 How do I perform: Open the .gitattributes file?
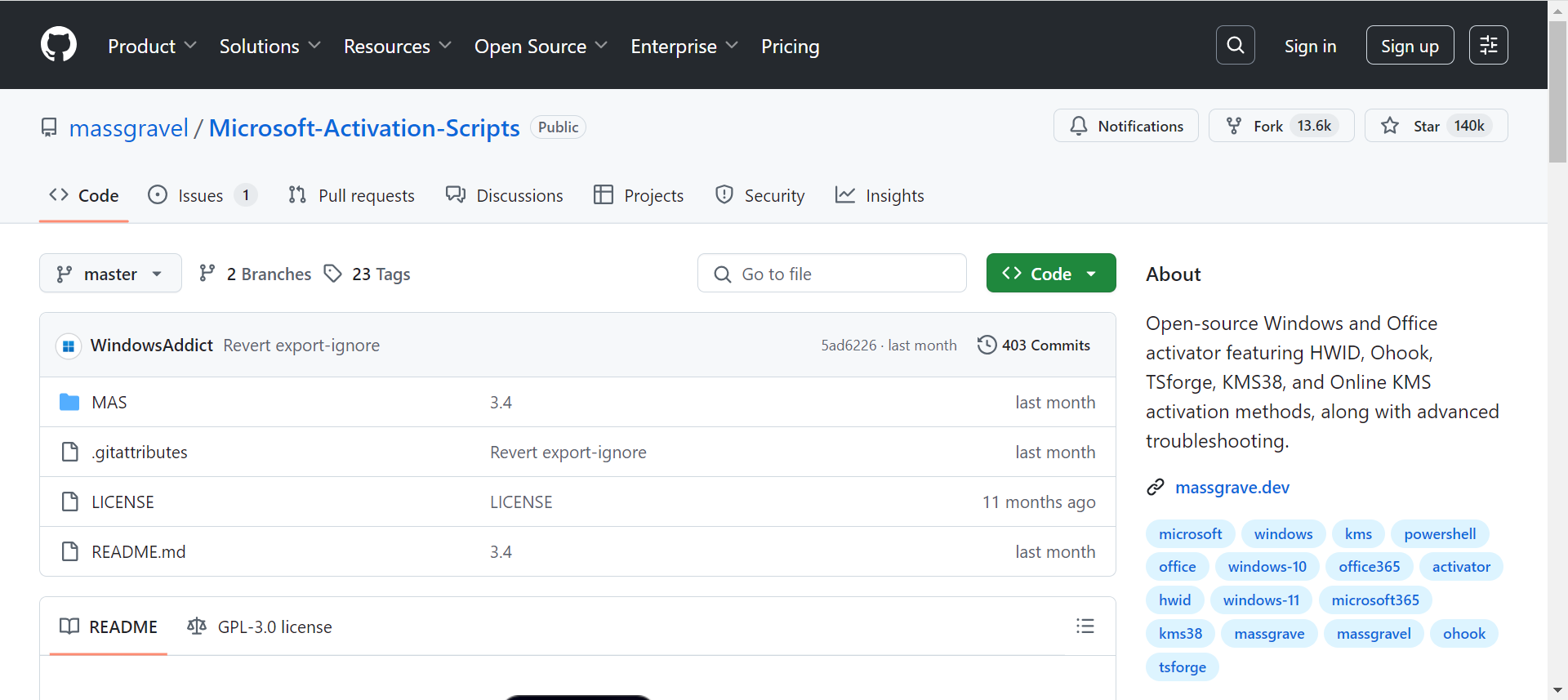tap(140, 452)
